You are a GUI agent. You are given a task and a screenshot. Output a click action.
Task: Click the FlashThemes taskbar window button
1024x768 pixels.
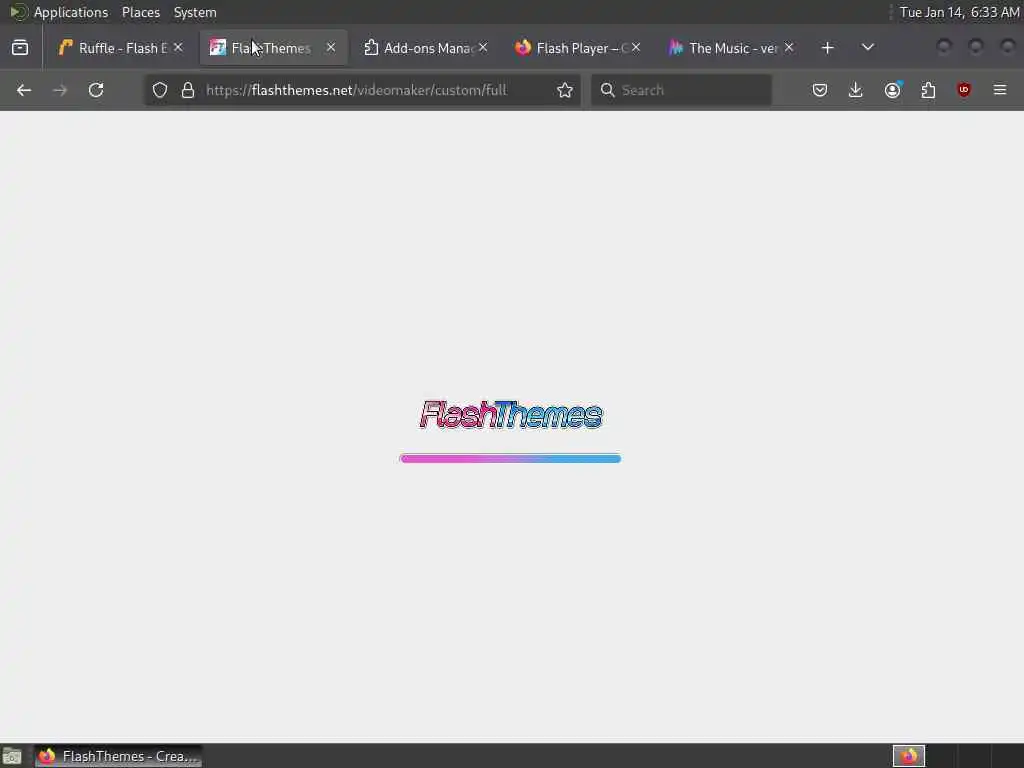[118, 756]
